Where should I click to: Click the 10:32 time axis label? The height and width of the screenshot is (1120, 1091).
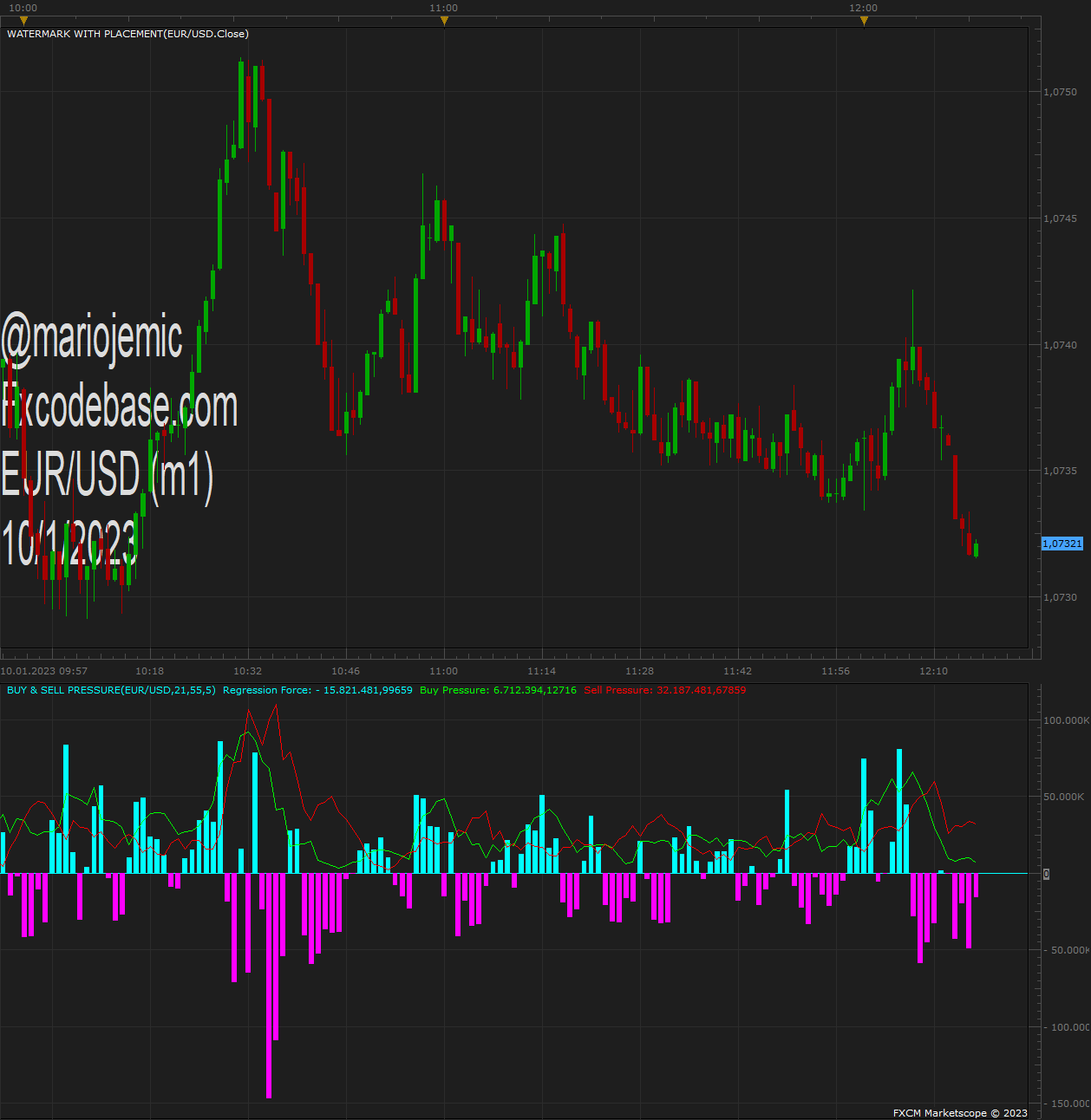pyautogui.click(x=248, y=671)
